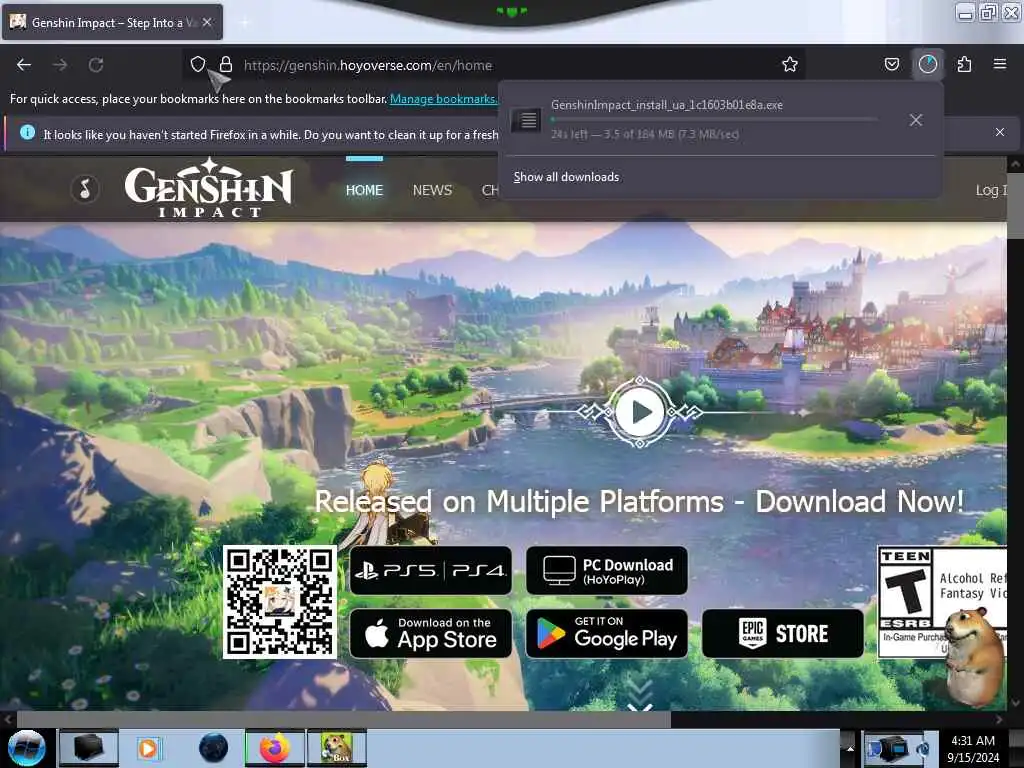Open a new tab with plus button

[245, 22]
